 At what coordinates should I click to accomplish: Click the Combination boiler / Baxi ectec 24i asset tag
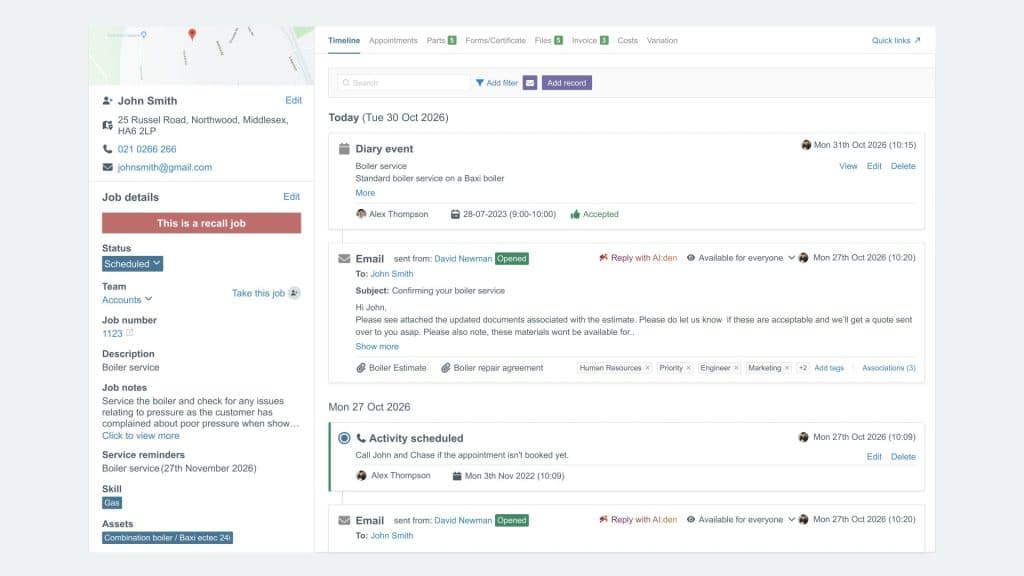pos(167,538)
